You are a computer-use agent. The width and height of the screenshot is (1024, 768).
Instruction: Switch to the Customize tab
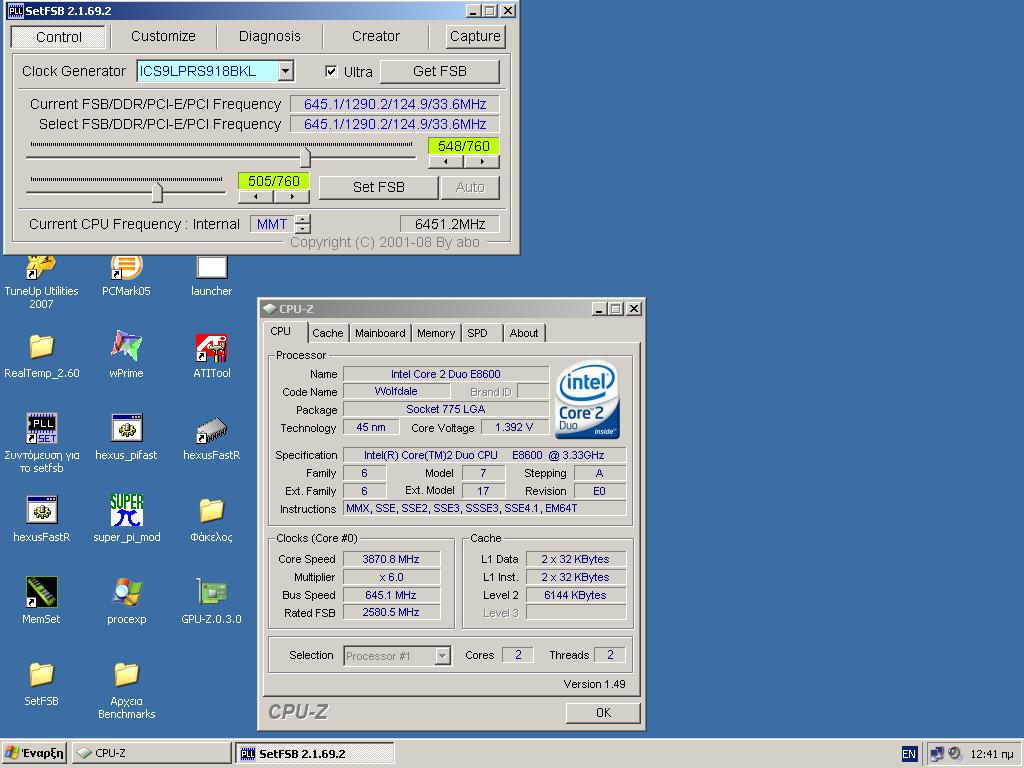163,36
